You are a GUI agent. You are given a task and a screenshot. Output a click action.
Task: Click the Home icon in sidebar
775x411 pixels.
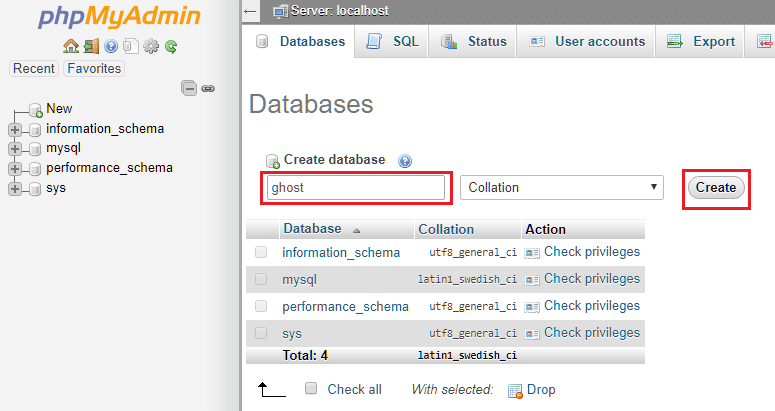71,46
